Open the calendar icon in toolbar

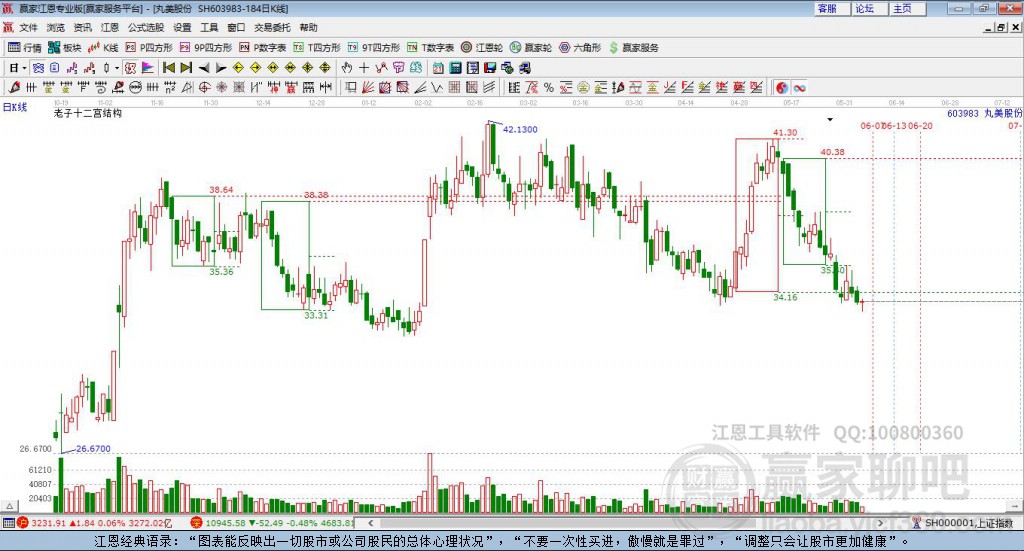tap(438, 68)
